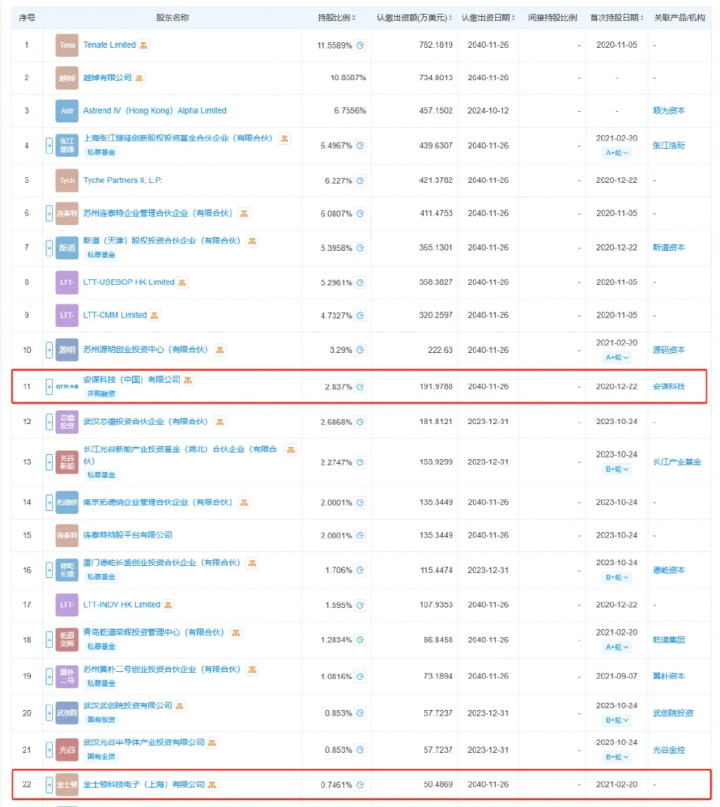
Task: Show history clock icon next to 2.2747%
Action: pyautogui.click(x=360, y=462)
